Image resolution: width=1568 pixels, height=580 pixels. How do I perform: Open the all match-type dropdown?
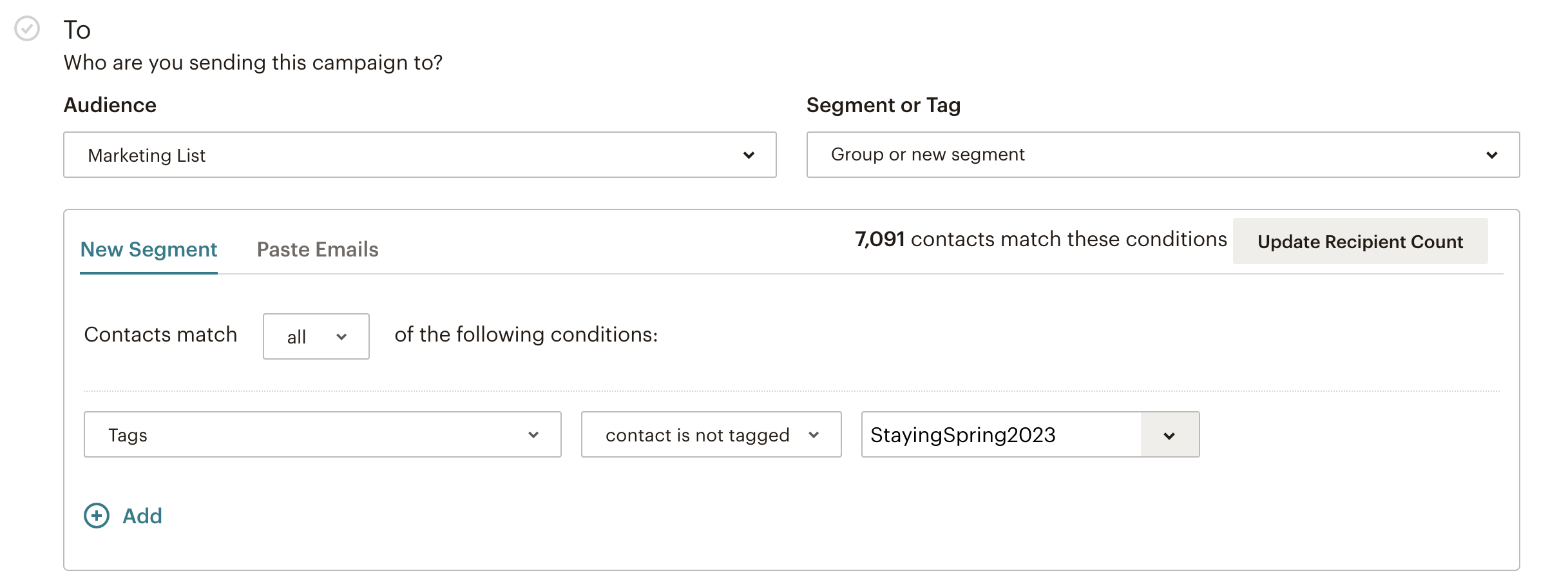point(316,336)
